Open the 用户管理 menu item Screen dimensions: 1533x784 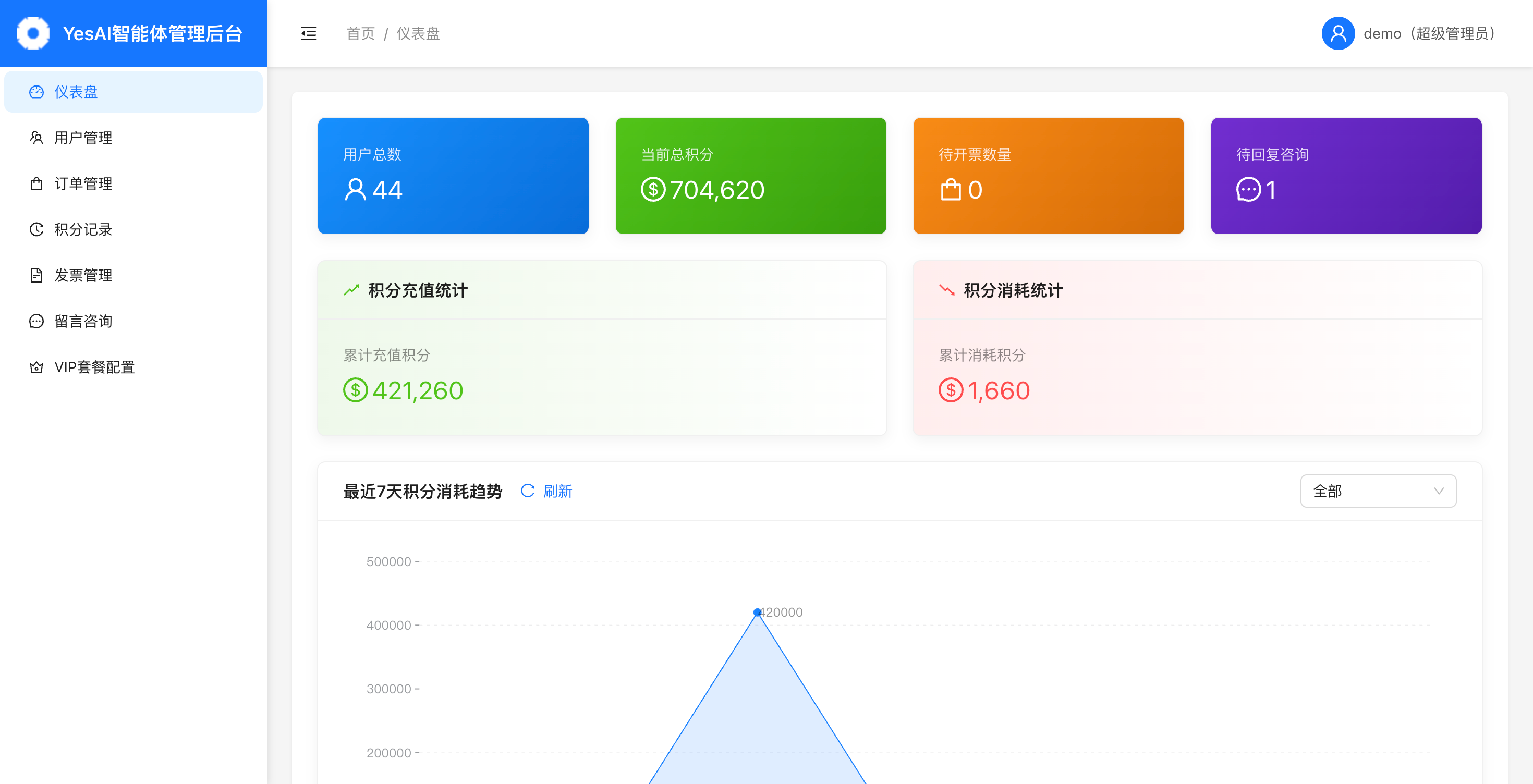pyautogui.click(x=133, y=138)
